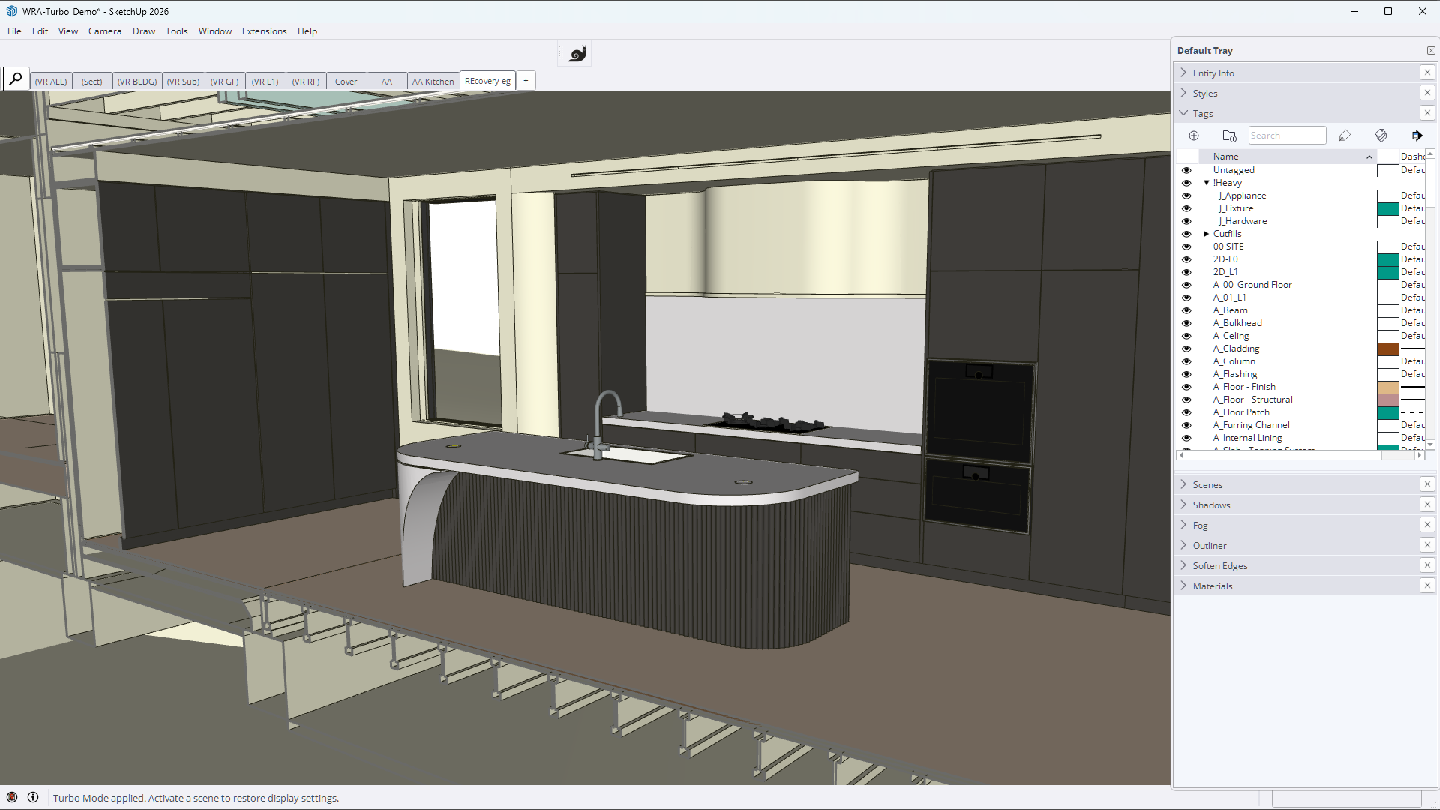Viewport: 1440px width, 810px height.
Task: Hide the 00 SITE tag
Action: (x=1187, y=246)
